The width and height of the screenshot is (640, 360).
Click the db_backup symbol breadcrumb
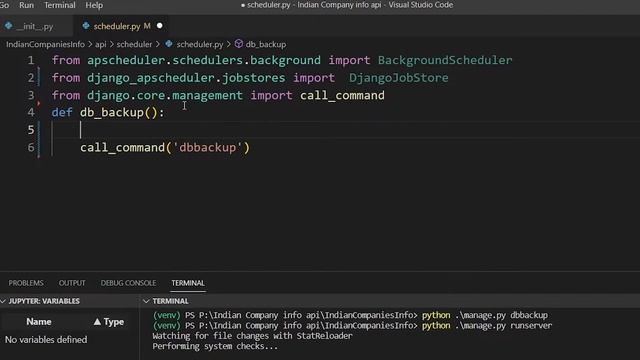266,44
